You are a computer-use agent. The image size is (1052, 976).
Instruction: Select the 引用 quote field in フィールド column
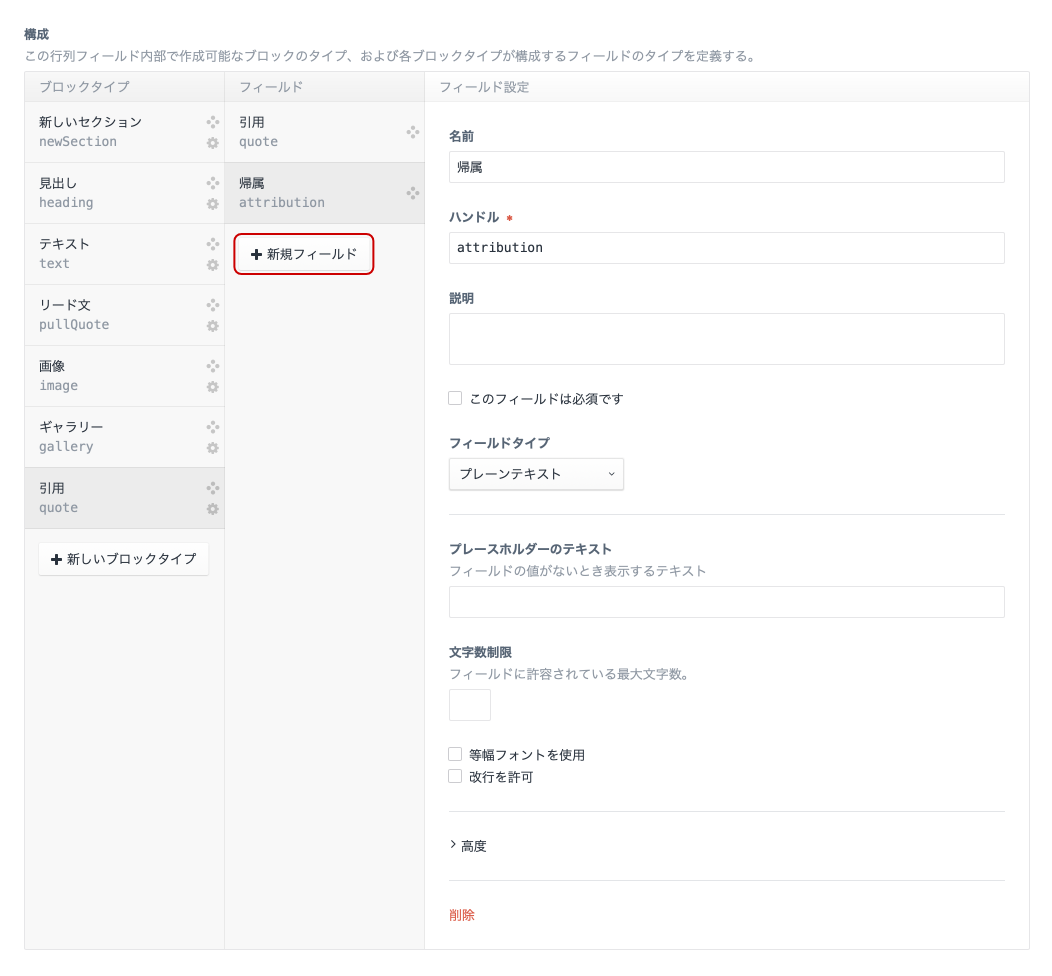tap(310, 132)
